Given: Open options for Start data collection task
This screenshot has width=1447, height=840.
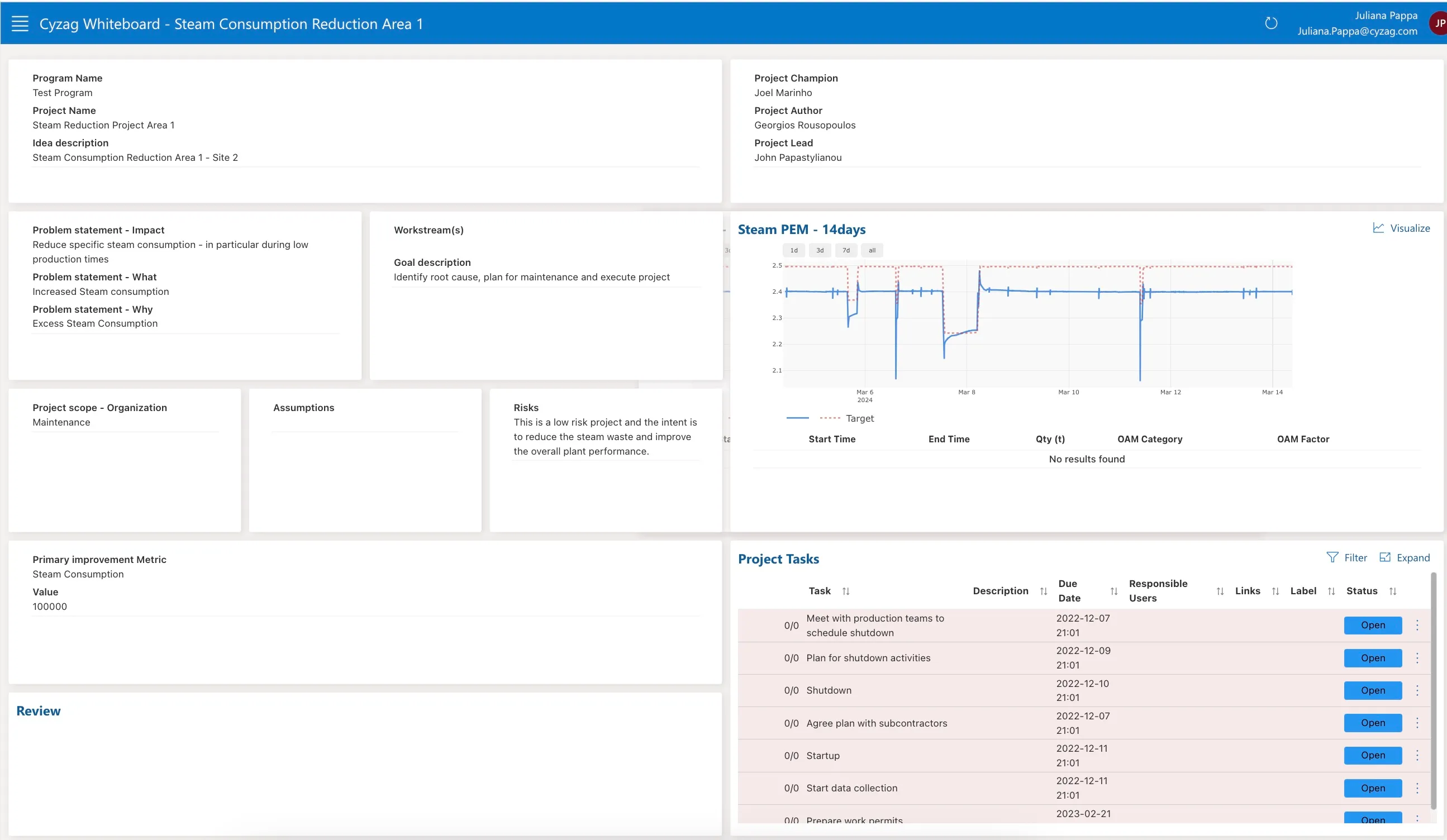Looking at the screenshot, I should pos(1417,788).
